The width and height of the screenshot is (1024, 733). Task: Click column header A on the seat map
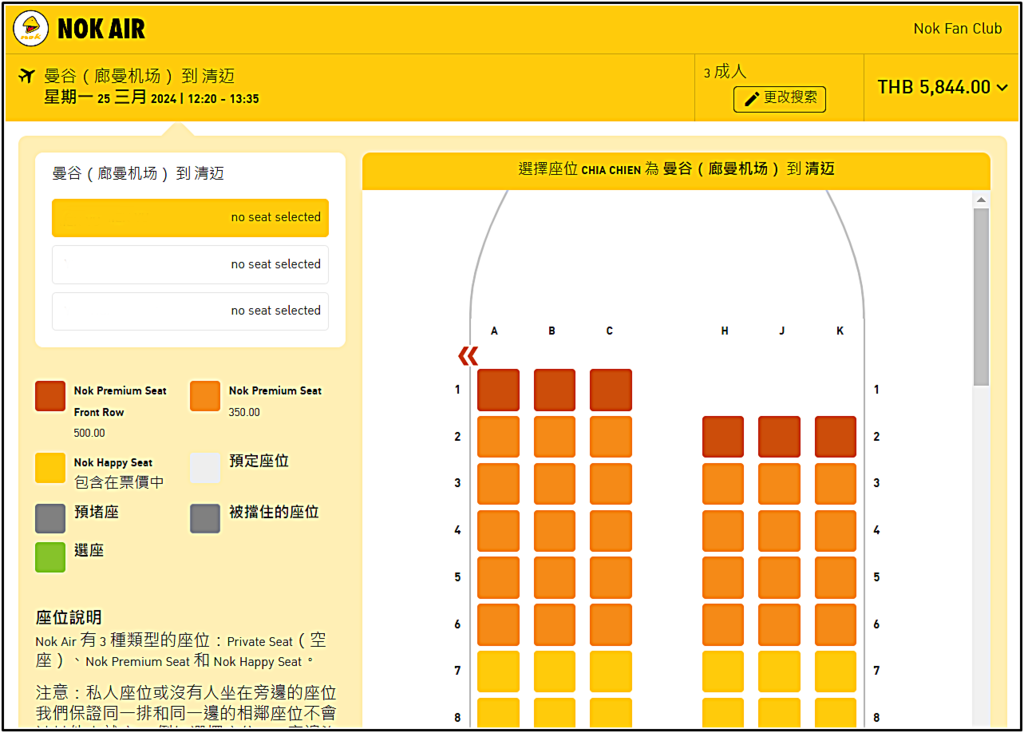point(494,331)
